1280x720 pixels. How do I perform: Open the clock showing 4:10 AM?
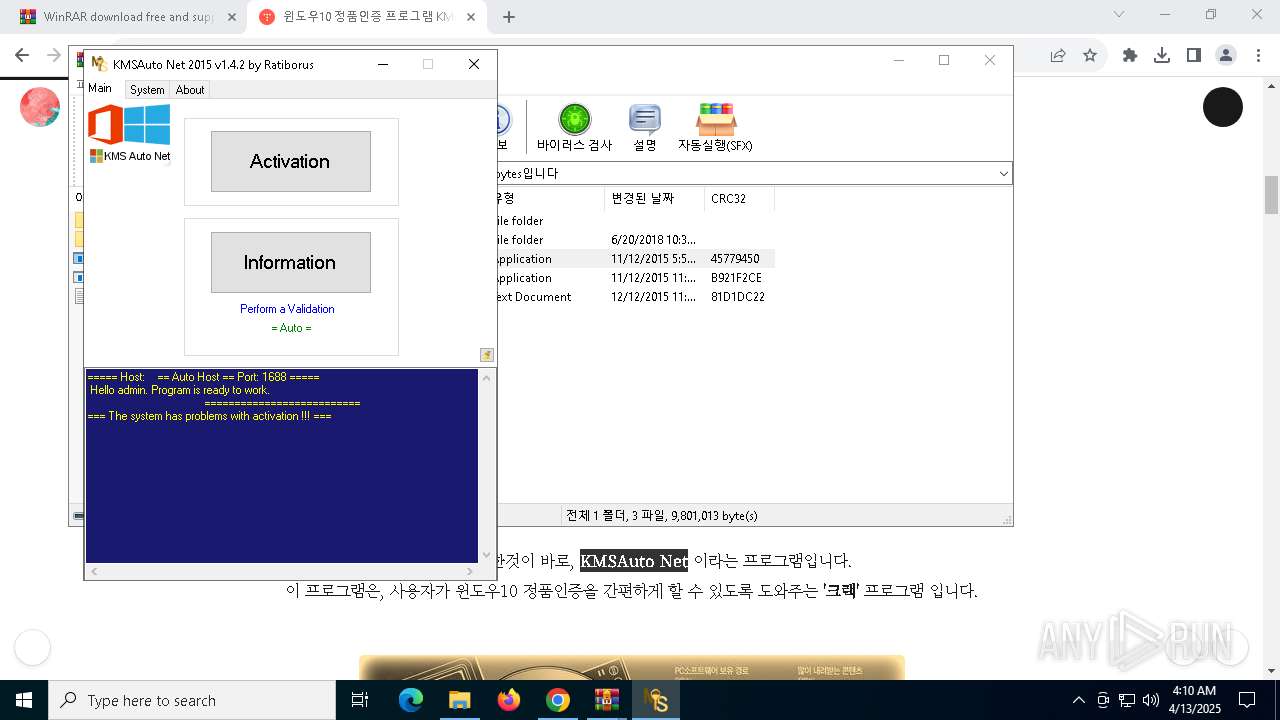pos(1193,700)
